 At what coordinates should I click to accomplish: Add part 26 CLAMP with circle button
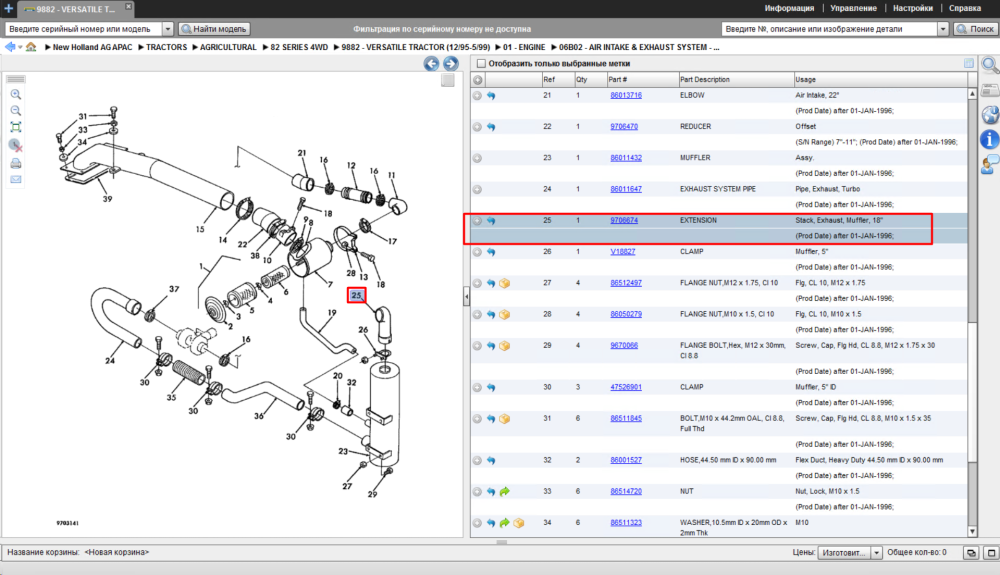pos(477,252)
